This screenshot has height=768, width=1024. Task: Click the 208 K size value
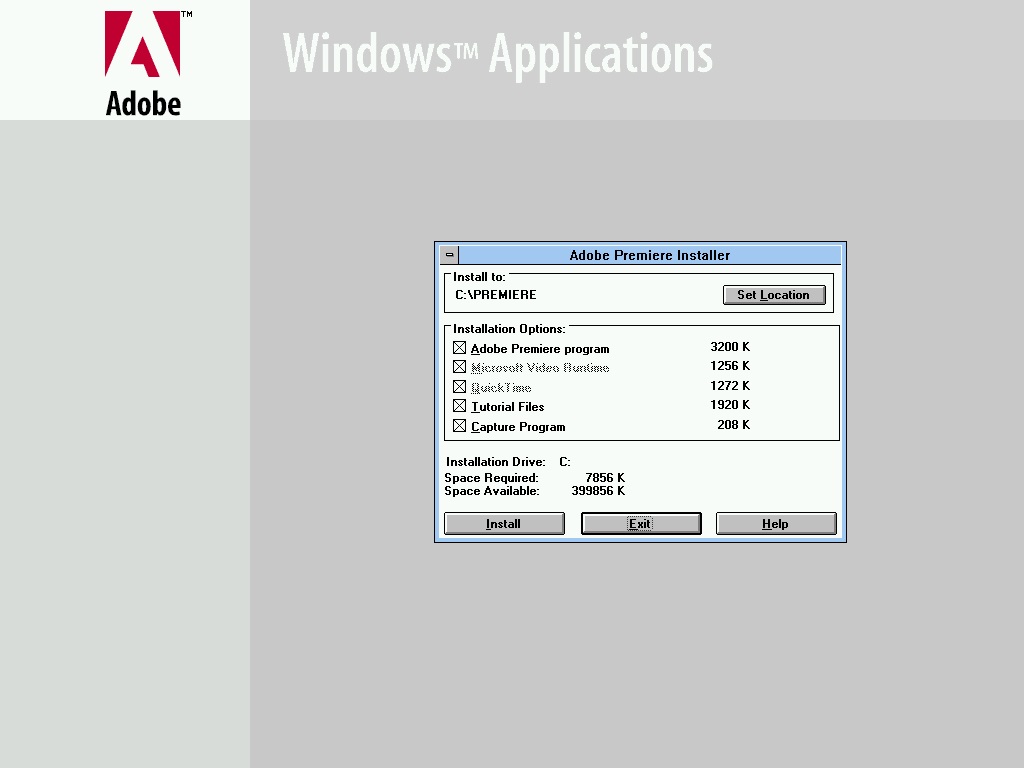733,424
